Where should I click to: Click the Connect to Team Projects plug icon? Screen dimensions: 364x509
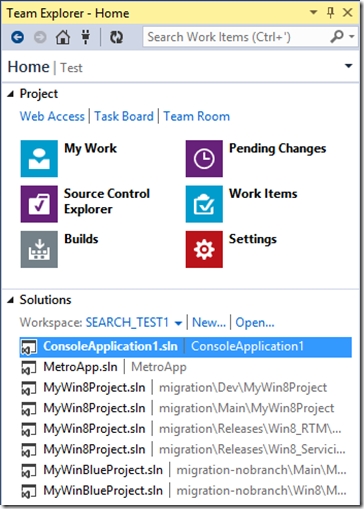pyautogui.click(x=86, y=37)
